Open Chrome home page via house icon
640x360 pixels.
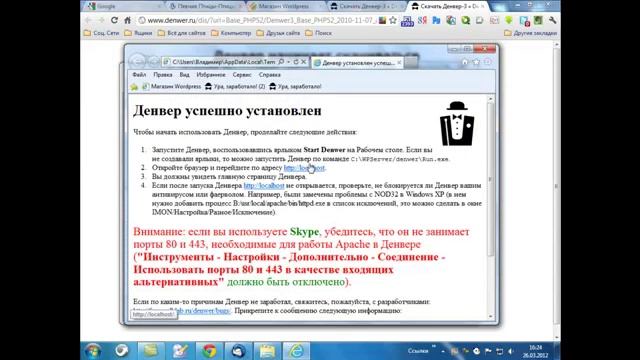click(127, 20)
